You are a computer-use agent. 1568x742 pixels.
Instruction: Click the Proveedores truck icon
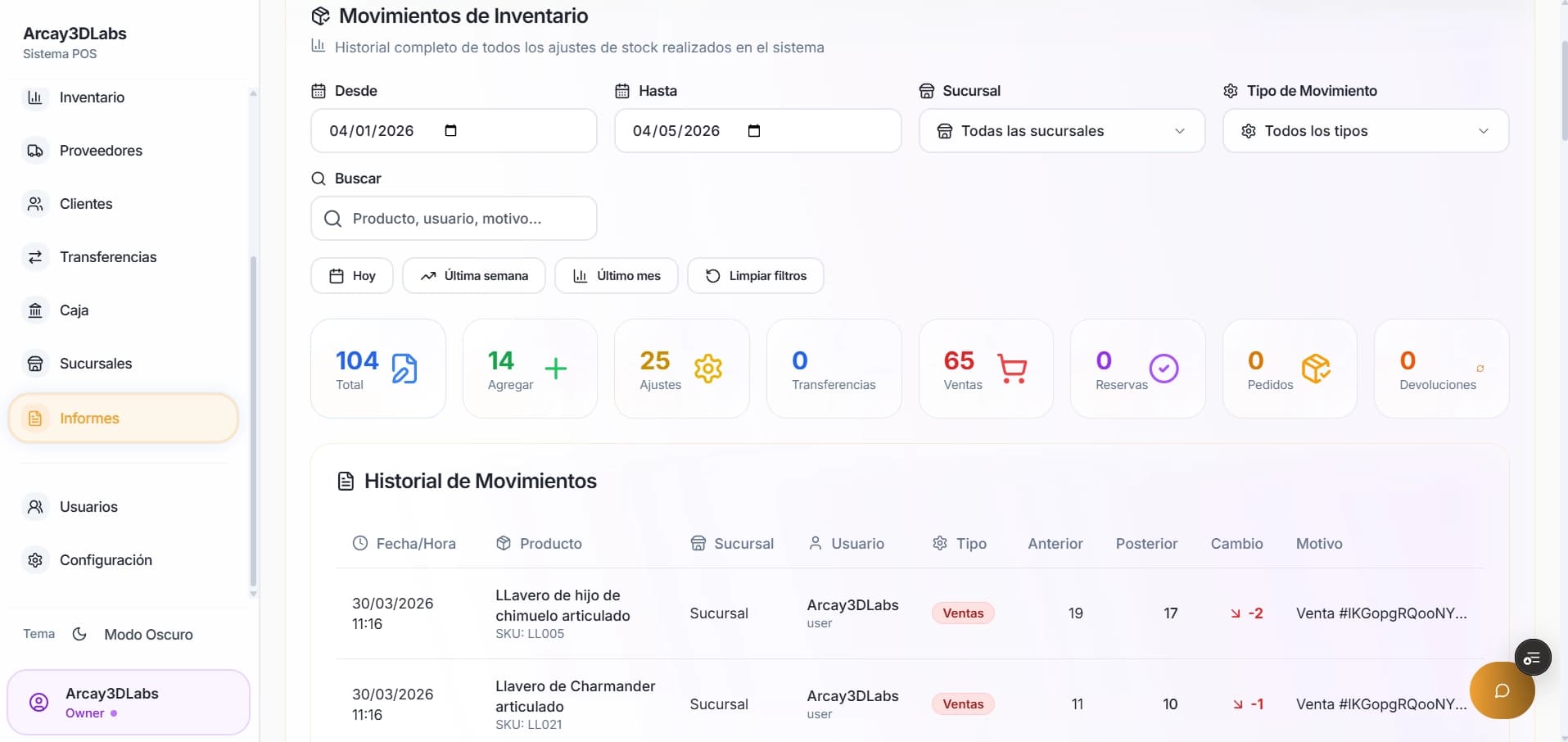click(35, 151)
